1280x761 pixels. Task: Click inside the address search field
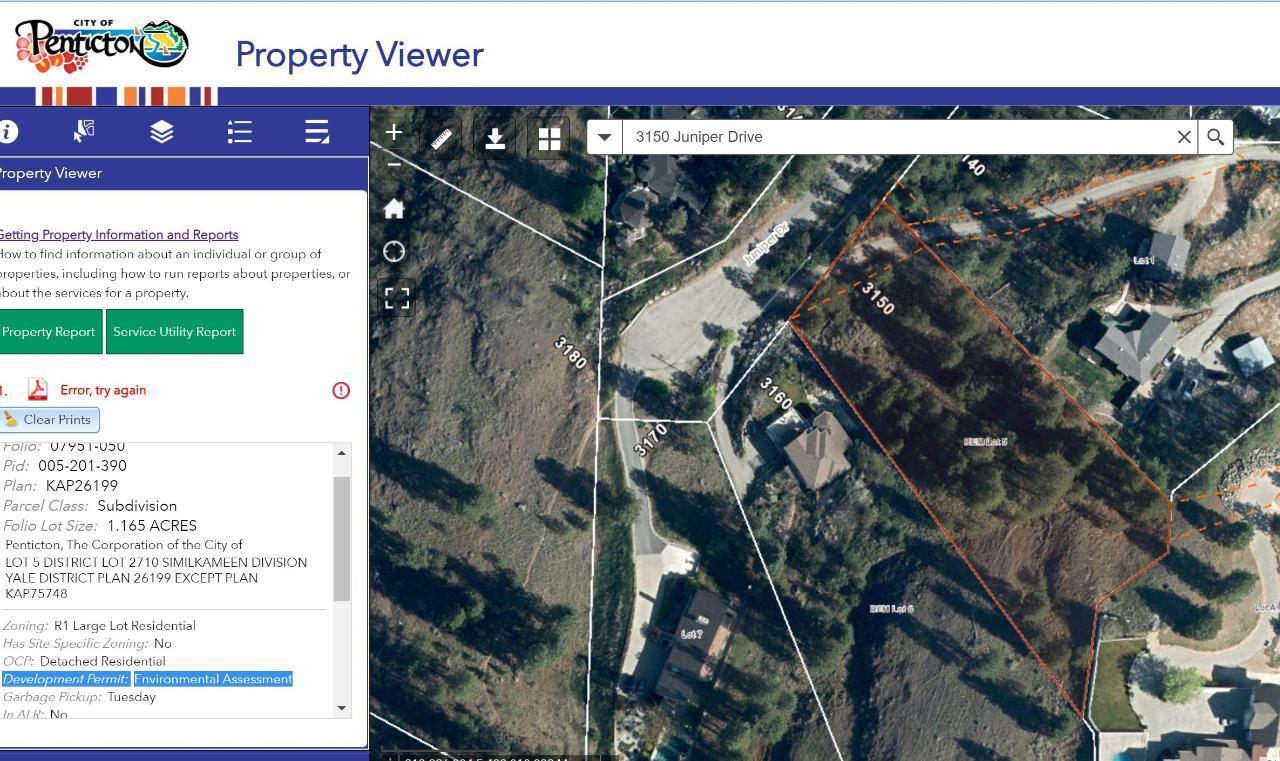[x=890, y=137]
